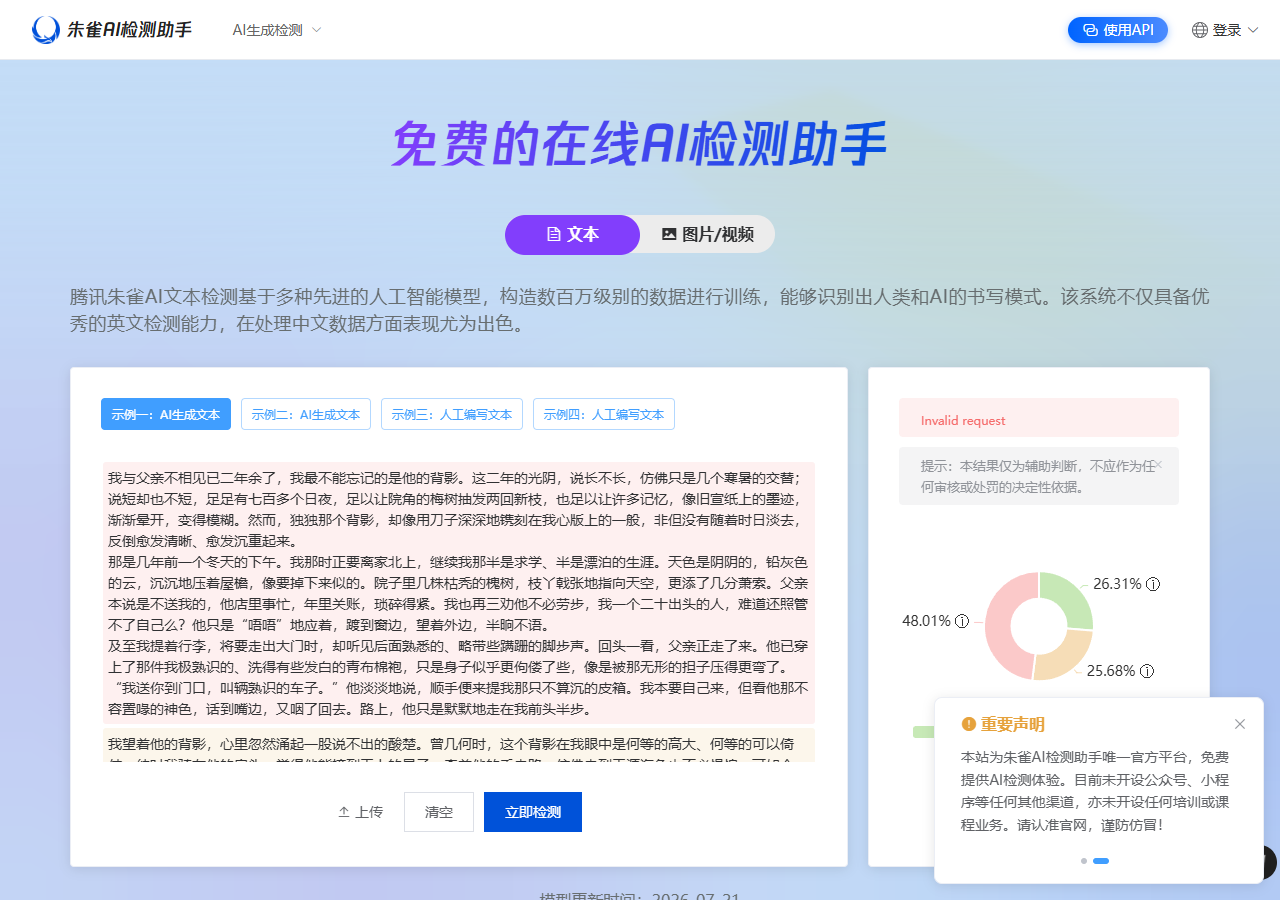
Task: Close the 重要声明 popup
Action: pyautogui.click(x=1240, y=724)
